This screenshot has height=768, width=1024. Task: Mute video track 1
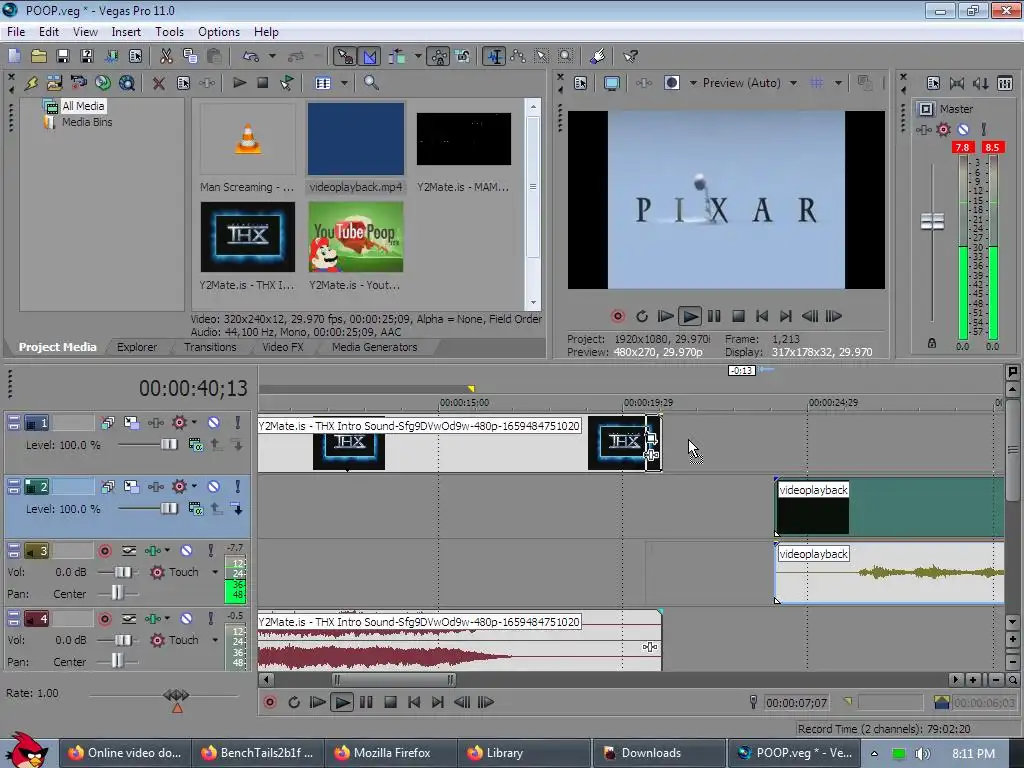coord(214,423)
